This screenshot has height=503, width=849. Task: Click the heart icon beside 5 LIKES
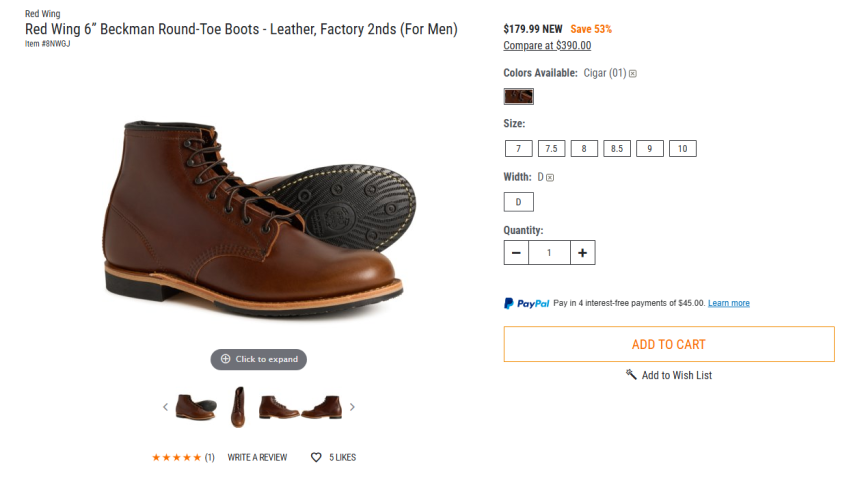point(316,458)
